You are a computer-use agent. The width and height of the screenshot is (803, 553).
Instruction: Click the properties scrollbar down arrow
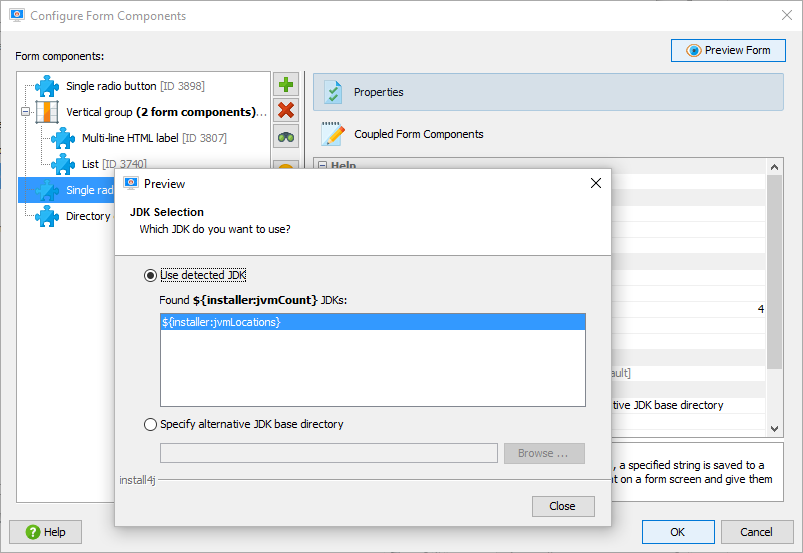pyautogui.click(x=774, y=429)
